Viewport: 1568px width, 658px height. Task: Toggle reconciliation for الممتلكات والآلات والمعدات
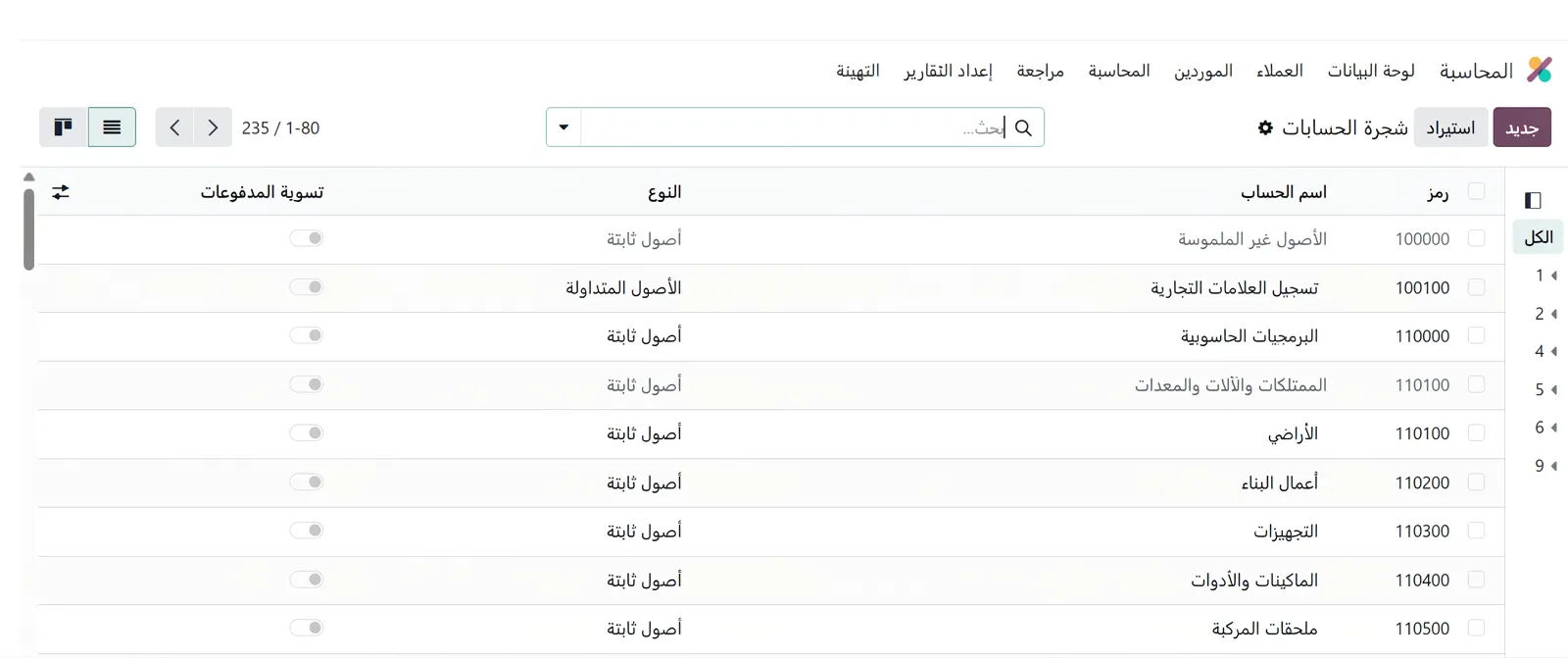click(307, 384)
